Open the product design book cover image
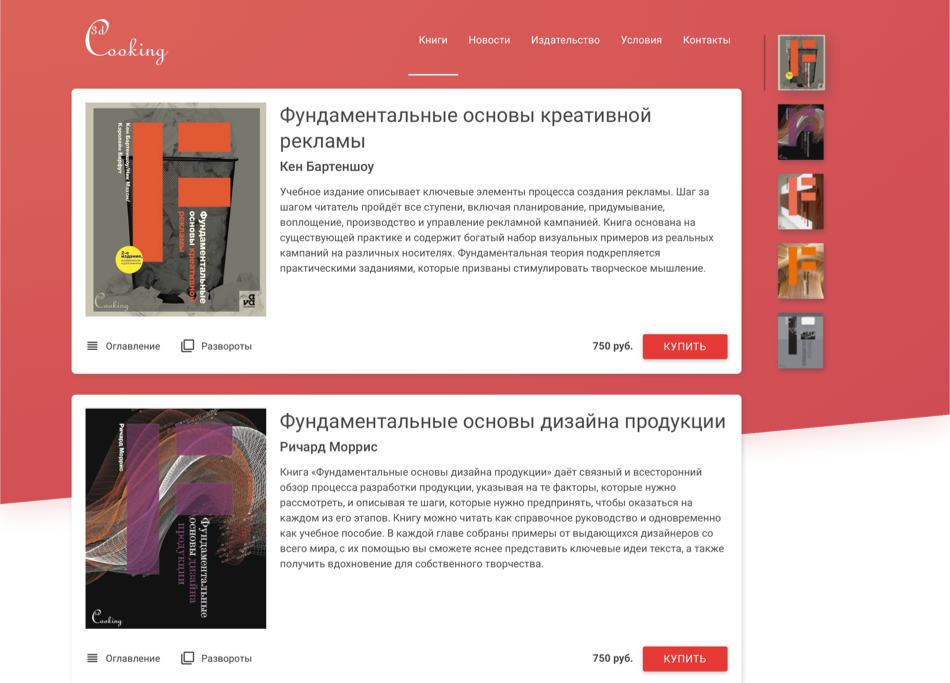The height and width of the screenshot is (683, 950). 176,518
